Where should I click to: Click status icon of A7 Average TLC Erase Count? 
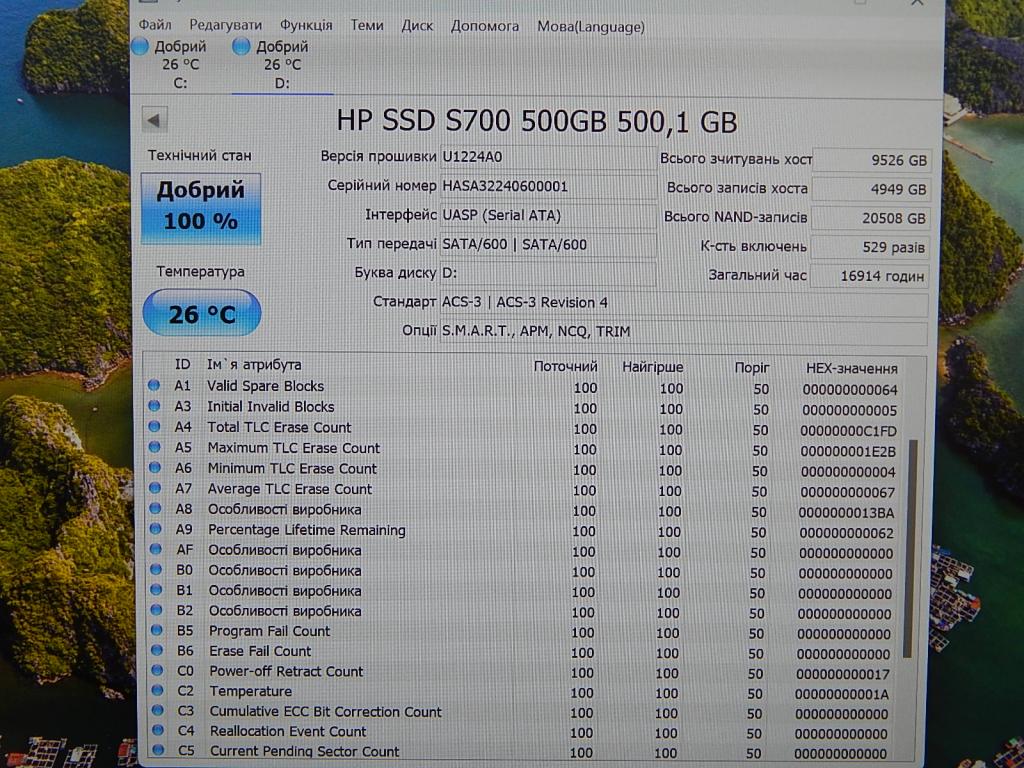tap(155, 488)
